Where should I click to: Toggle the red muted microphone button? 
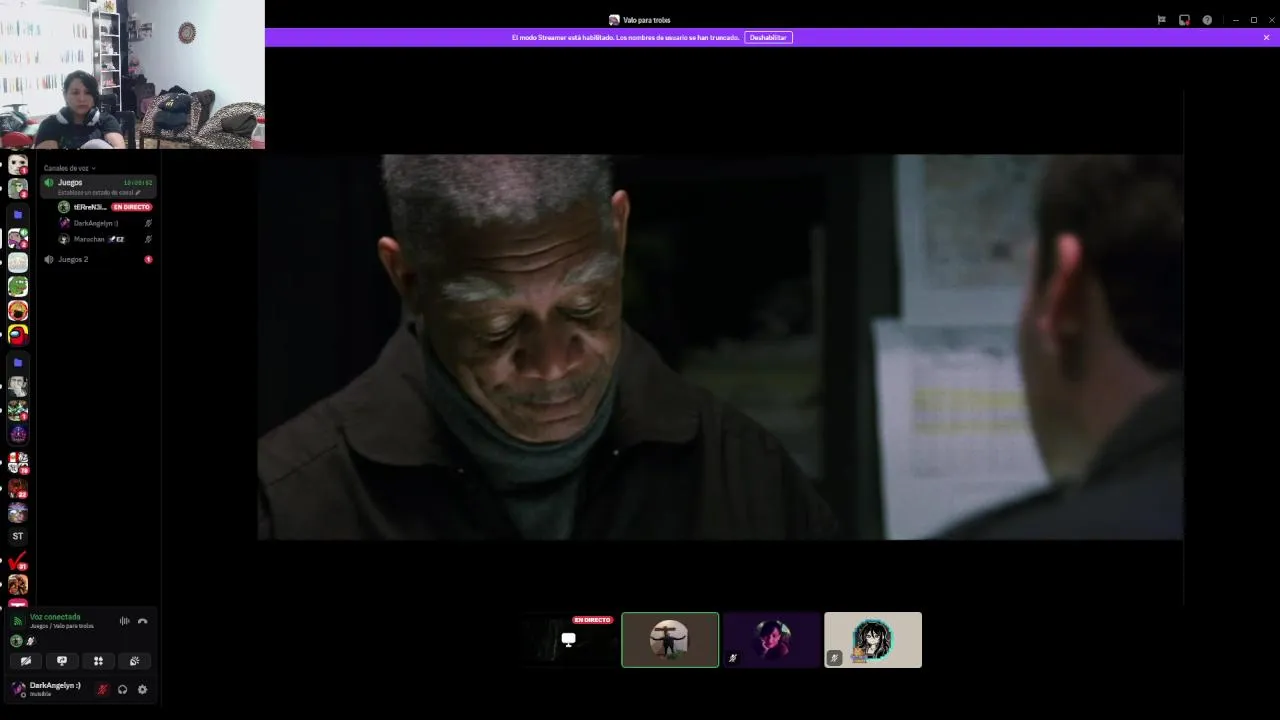(102, 689)
